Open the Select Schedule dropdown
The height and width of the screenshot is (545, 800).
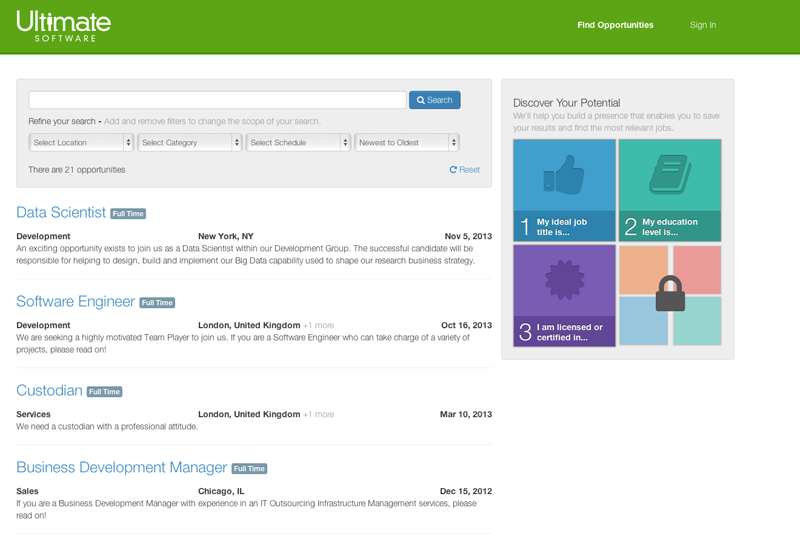point(299,143)
